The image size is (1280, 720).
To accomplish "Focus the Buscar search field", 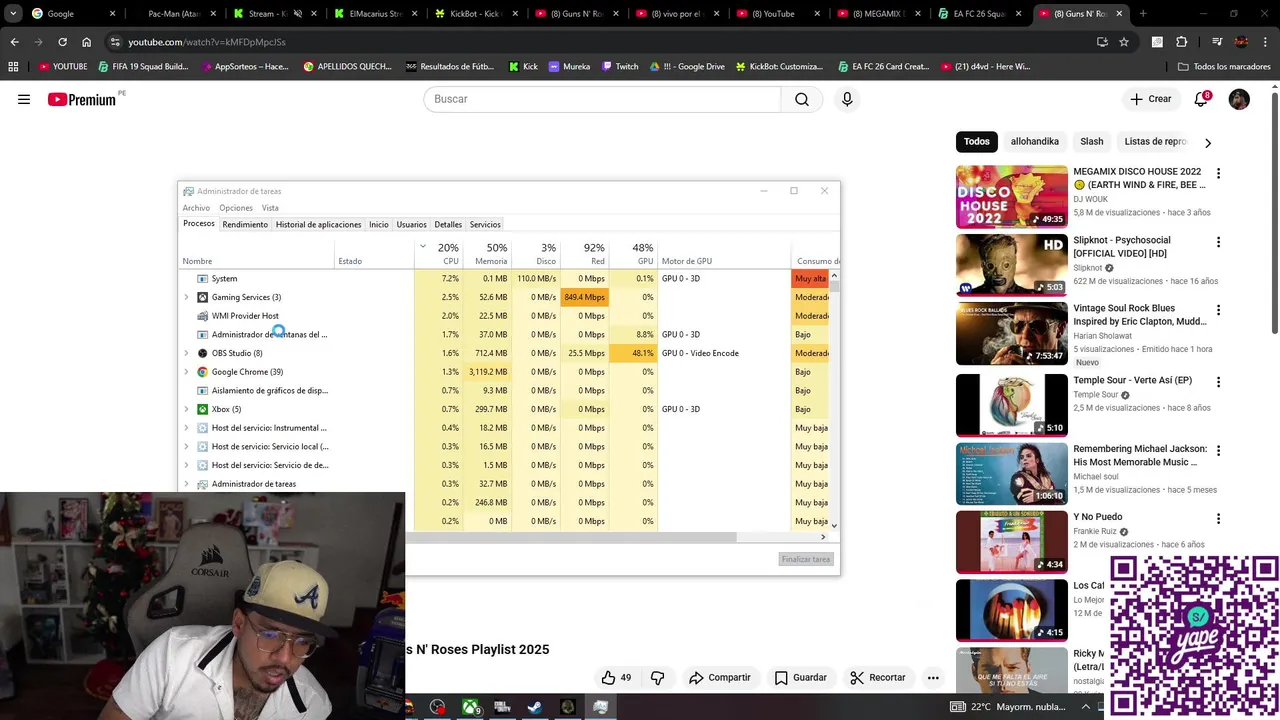I will [602, 99].
